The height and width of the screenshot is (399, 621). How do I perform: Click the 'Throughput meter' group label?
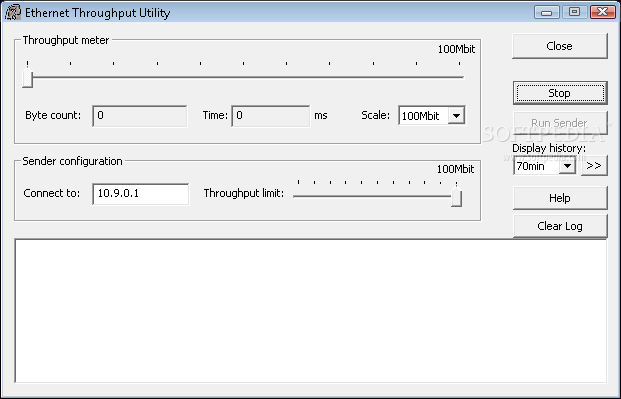point(66,40)
